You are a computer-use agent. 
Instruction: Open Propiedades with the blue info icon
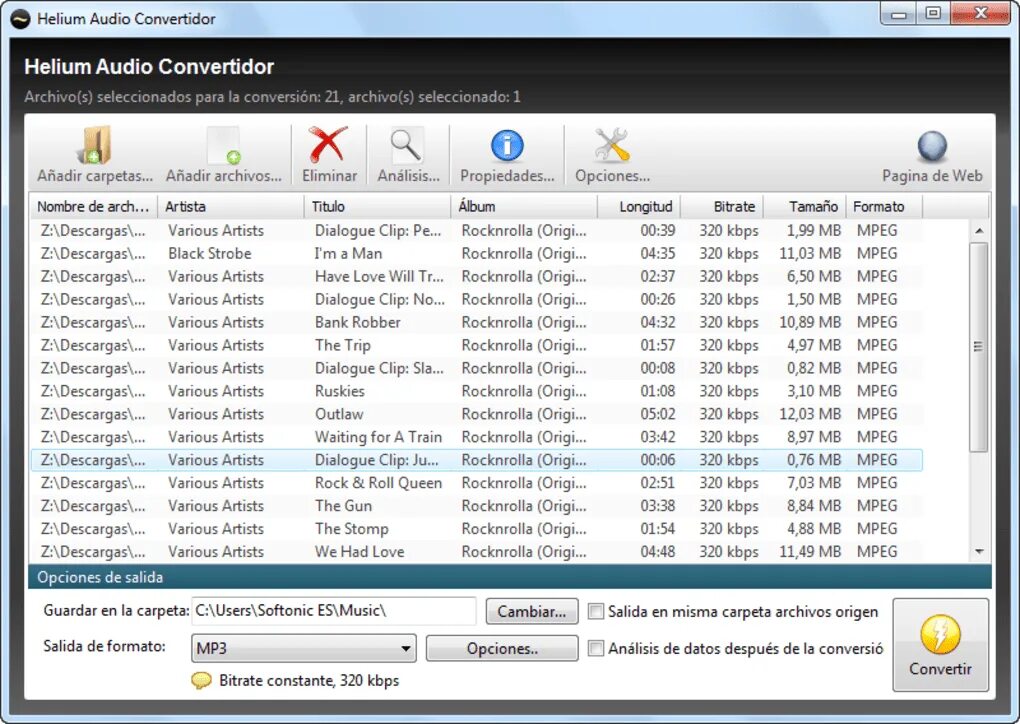(x=507, y=145)
